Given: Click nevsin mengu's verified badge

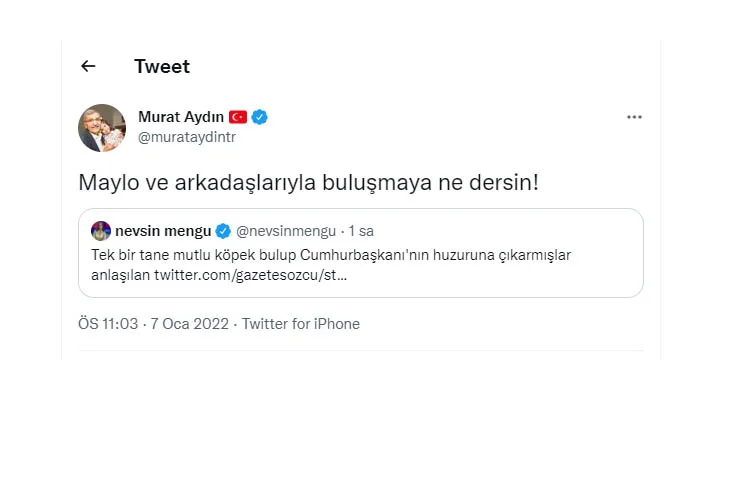Looking at the screenshot, I should click(224, 231).
